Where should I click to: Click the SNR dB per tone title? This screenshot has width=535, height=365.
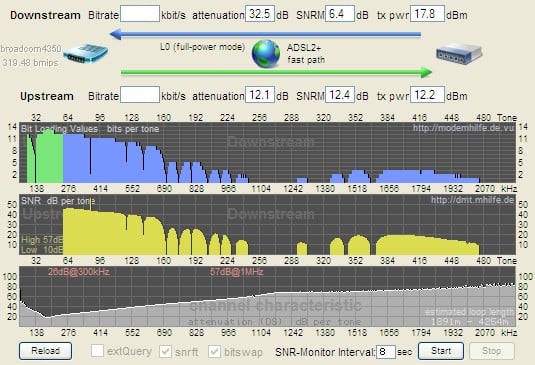pyautogui.click(x=58, y=201)
